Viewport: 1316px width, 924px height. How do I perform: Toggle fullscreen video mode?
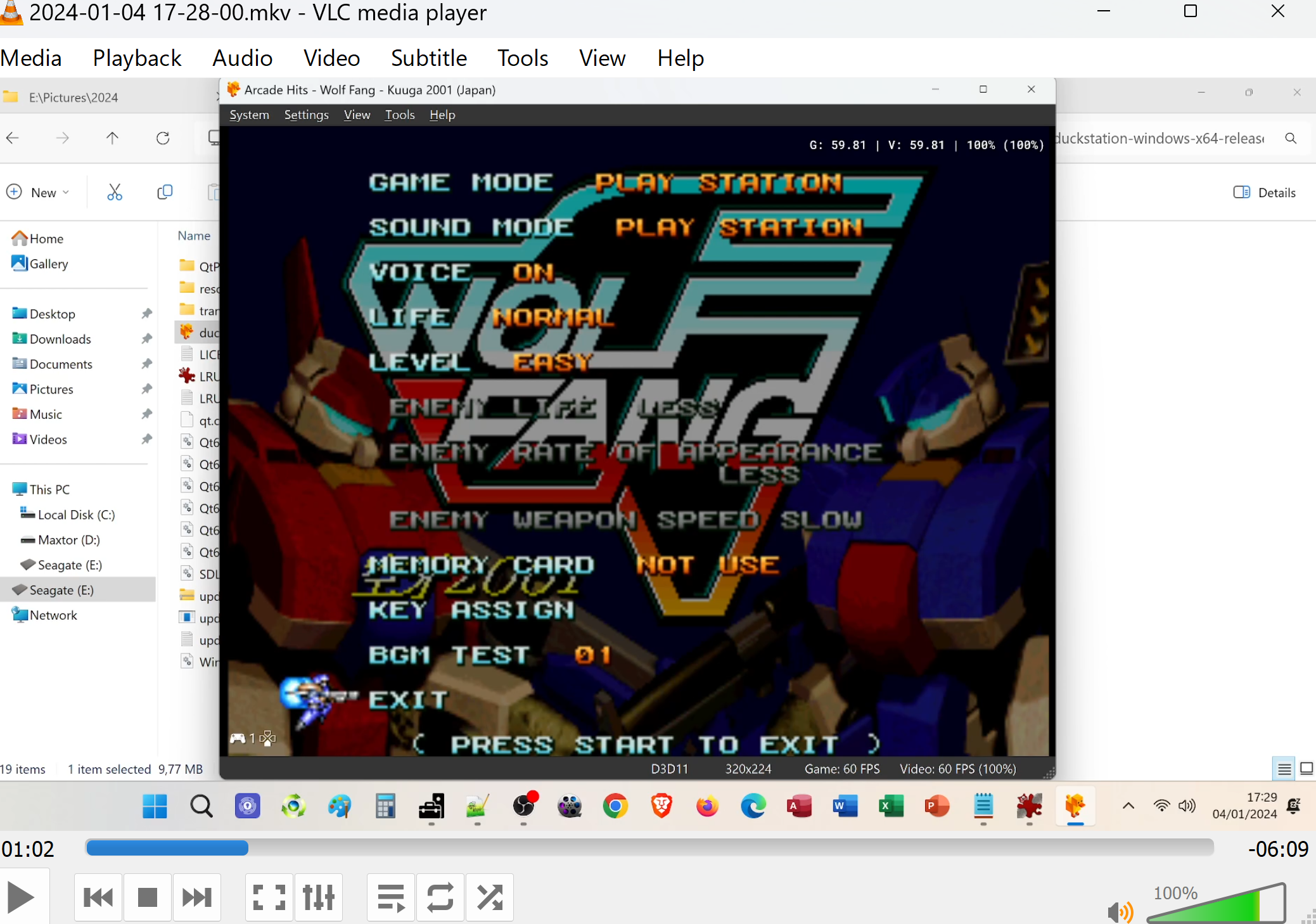(269, 897)
